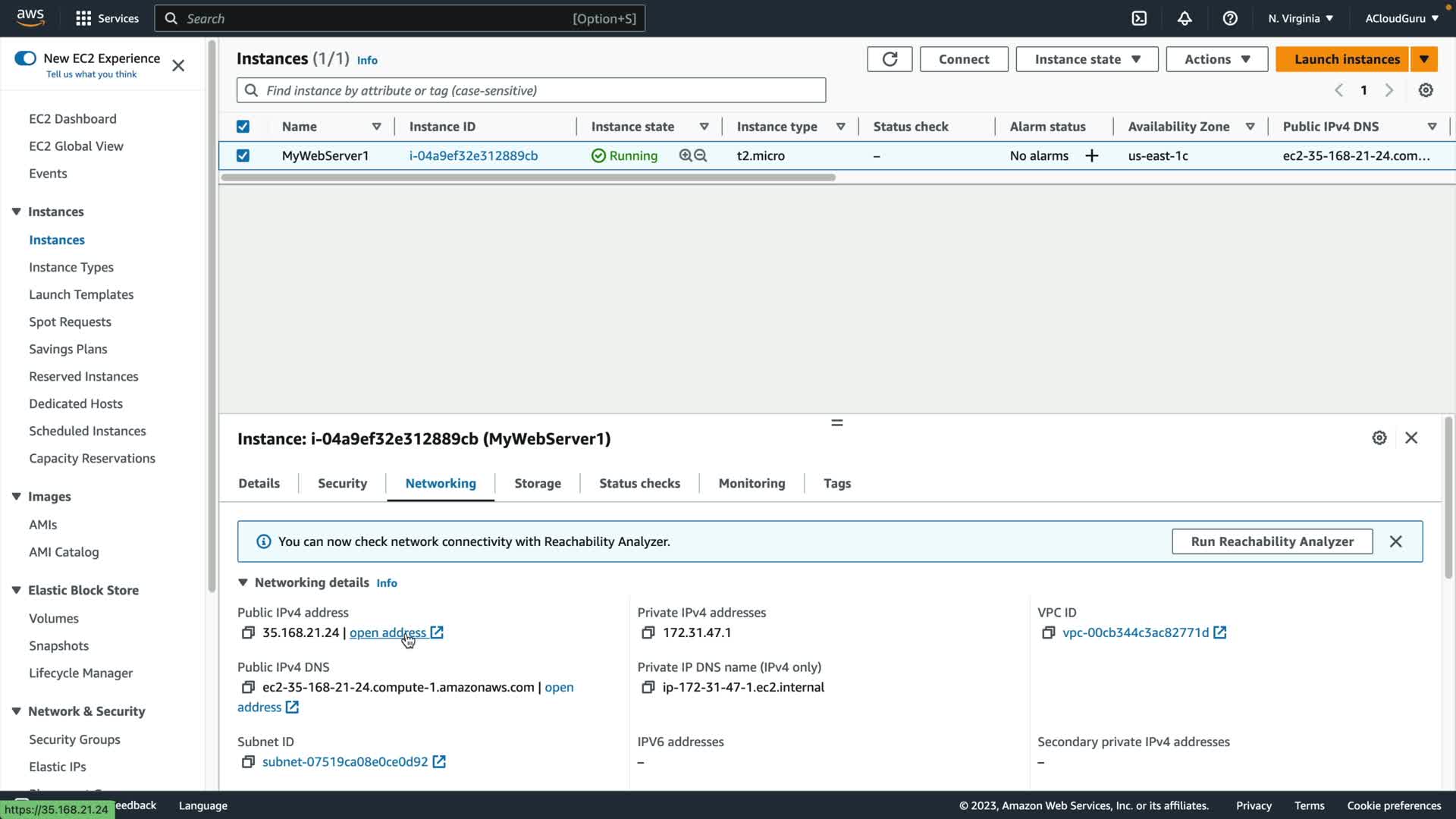Copy the public IPv4 address
The width and height of the screenshot is (1456, 819).
coord(248,632)
